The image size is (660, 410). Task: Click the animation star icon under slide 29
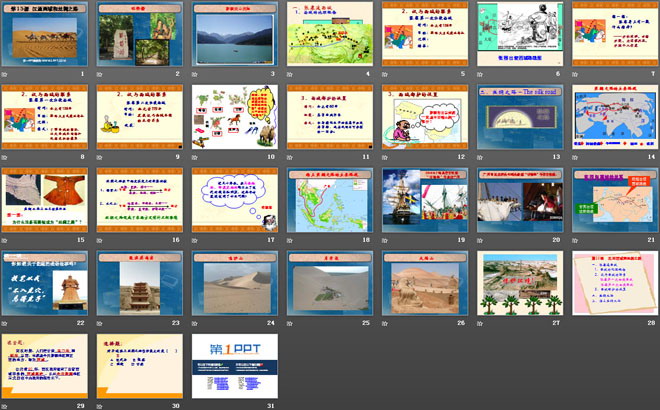click(6, 407)
